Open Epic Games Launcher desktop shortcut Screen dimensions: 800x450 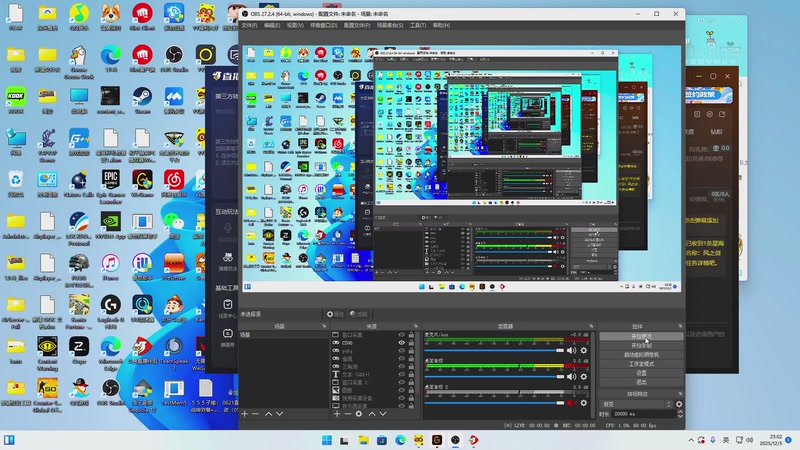[x=111, y=187]
